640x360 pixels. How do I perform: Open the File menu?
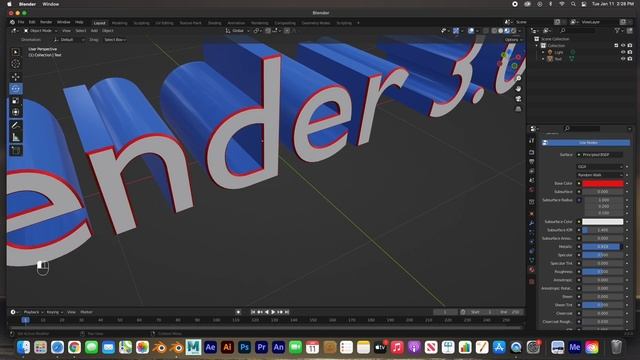(21, 22)
